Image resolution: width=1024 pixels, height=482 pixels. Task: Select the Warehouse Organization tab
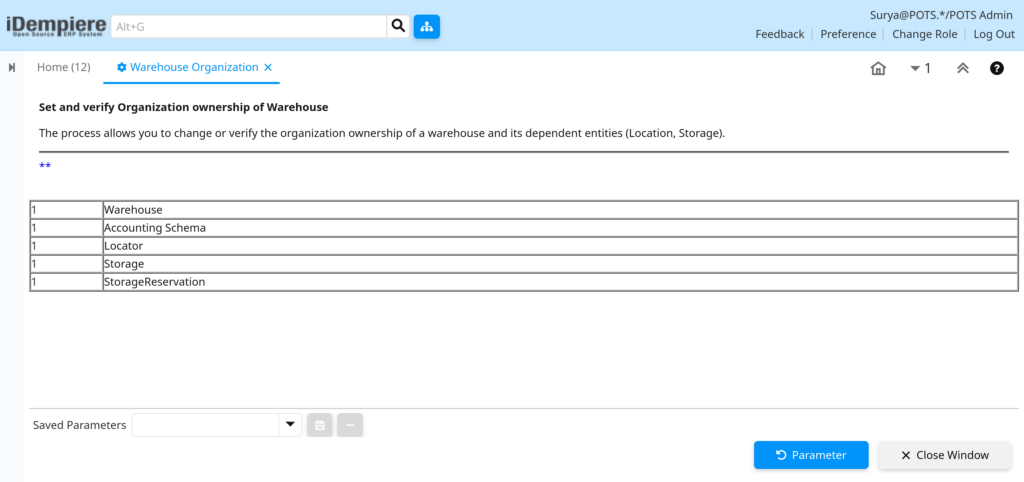pos(194,67)
